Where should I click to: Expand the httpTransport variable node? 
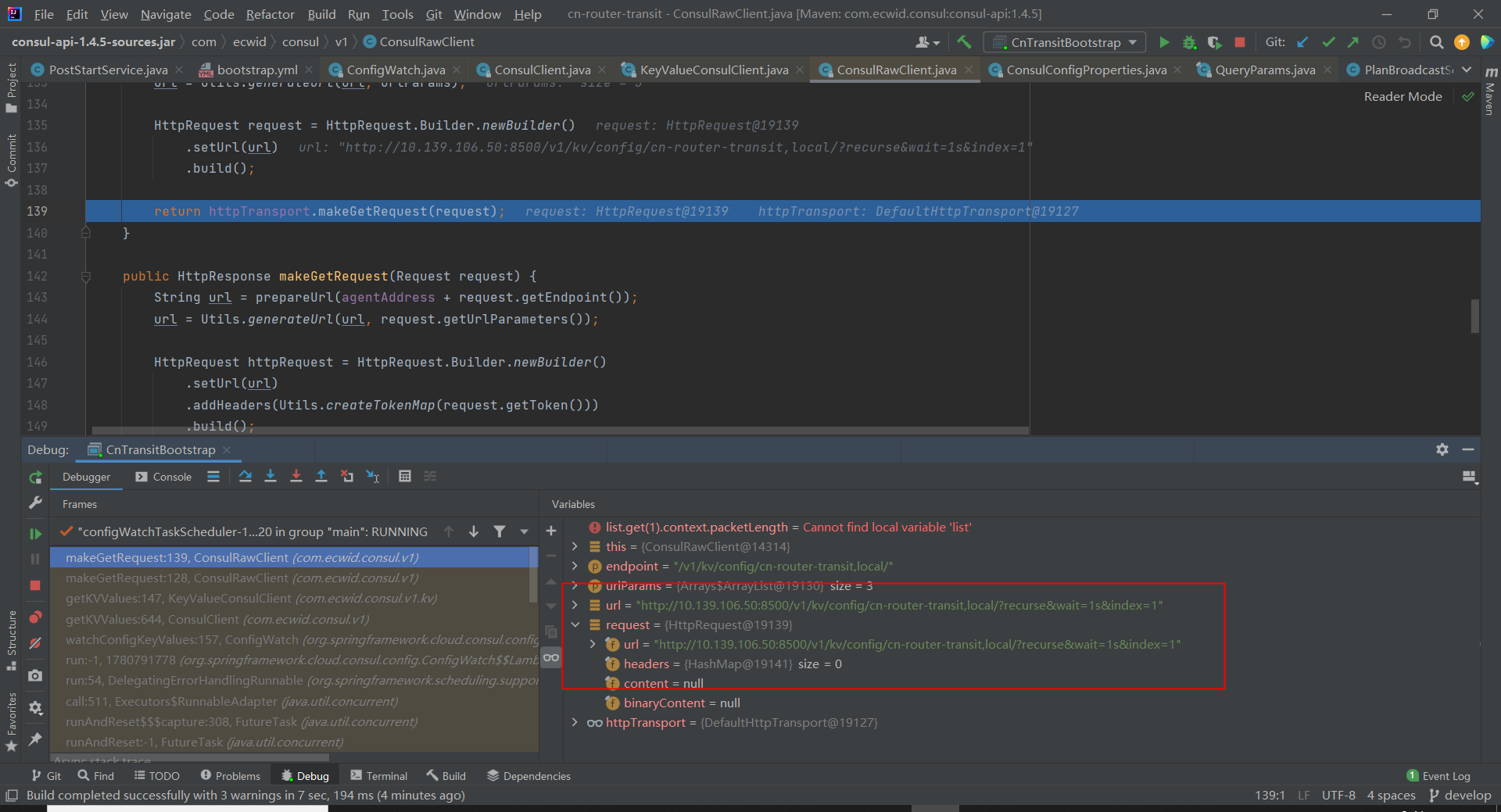(x=575, y=723)
